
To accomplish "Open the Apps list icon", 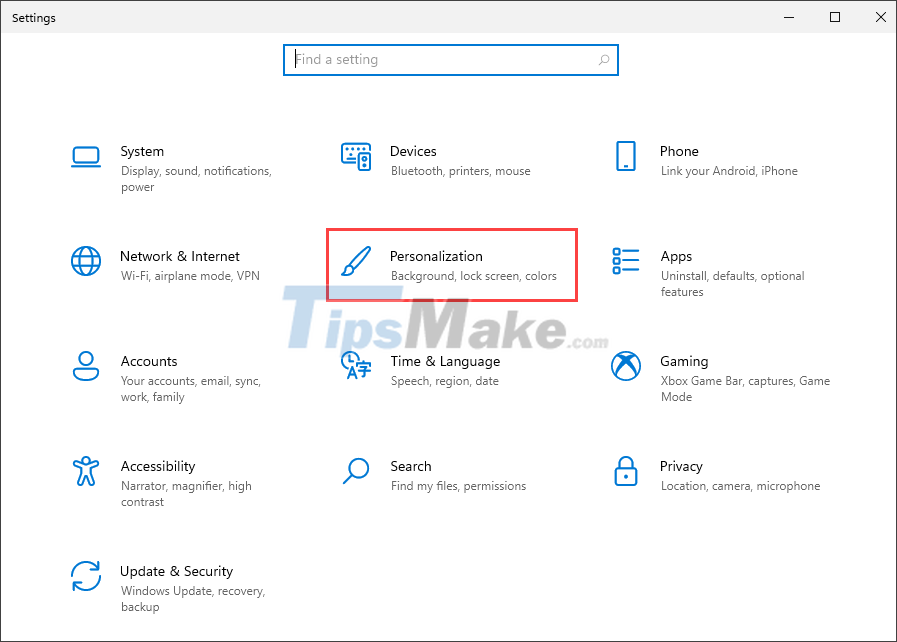I will [x=626, y=261].
